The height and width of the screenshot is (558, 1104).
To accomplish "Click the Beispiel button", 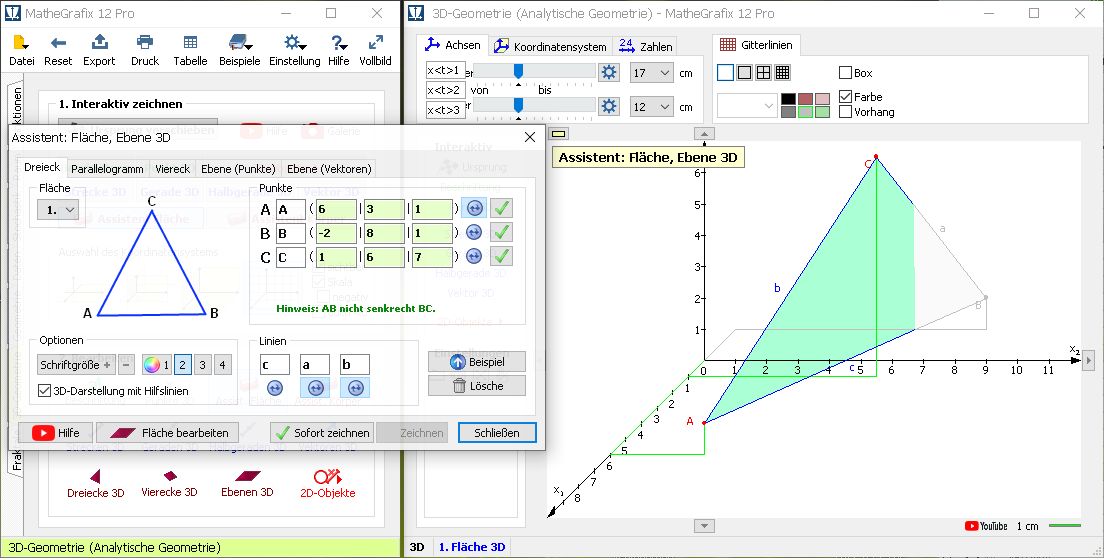I will click(x=477, y=362).
